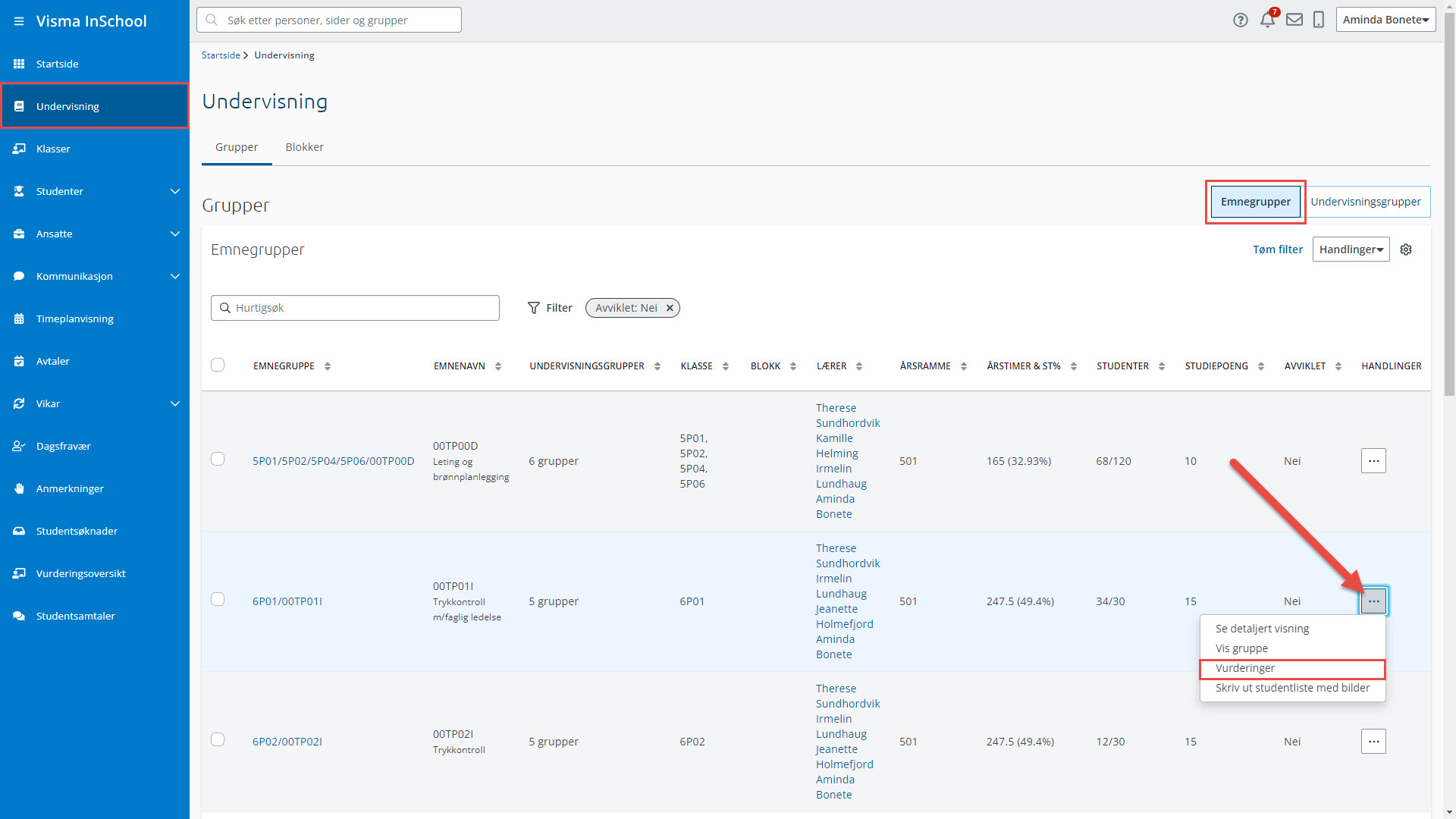Sort by STUDENTER column arrows
The image size is (1456, 819).
1162,366
